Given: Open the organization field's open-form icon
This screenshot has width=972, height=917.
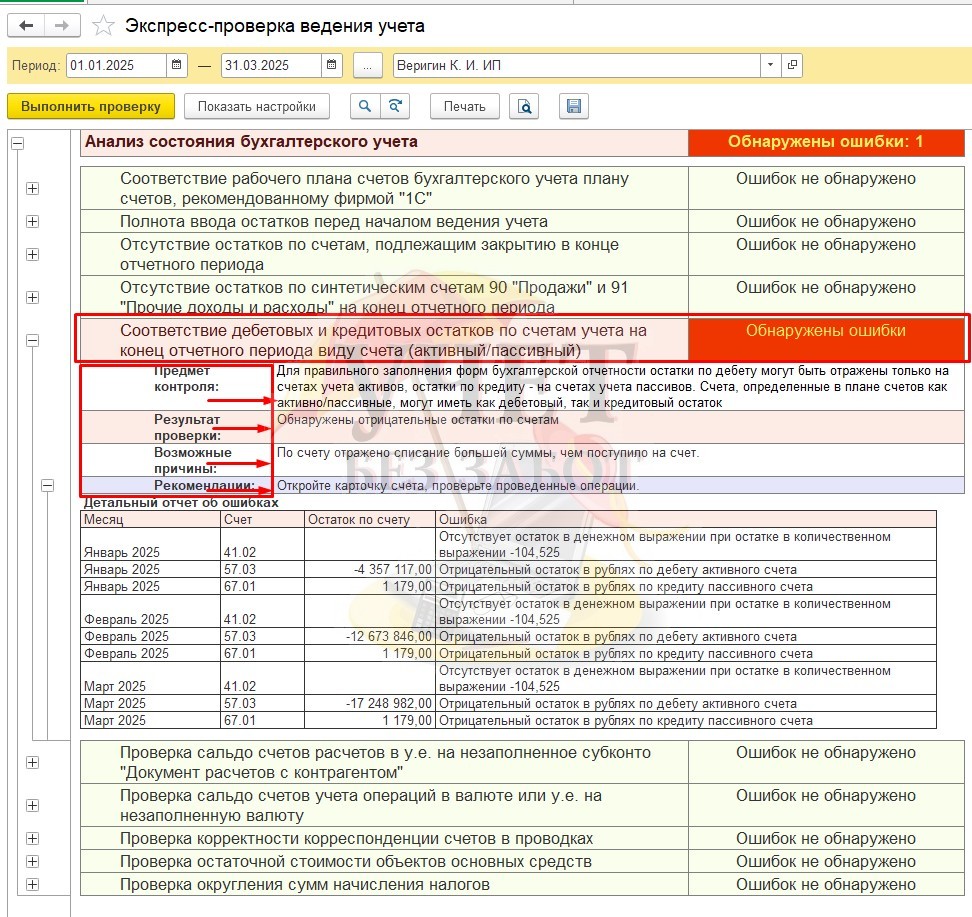Looking at the screenshot, I should tap(792, 66).
